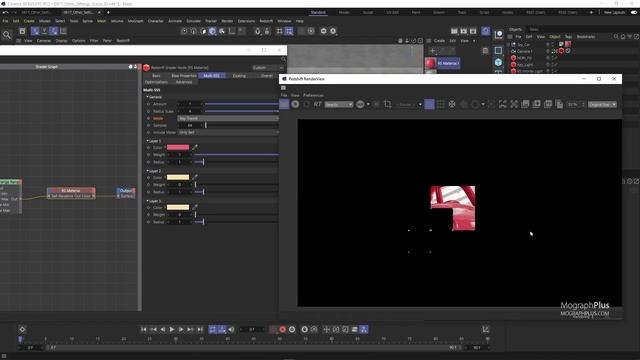This screenshot has height=360, width=640.
Task: Select the crop region tool in RenderView
Action: [x=388, y=104]
